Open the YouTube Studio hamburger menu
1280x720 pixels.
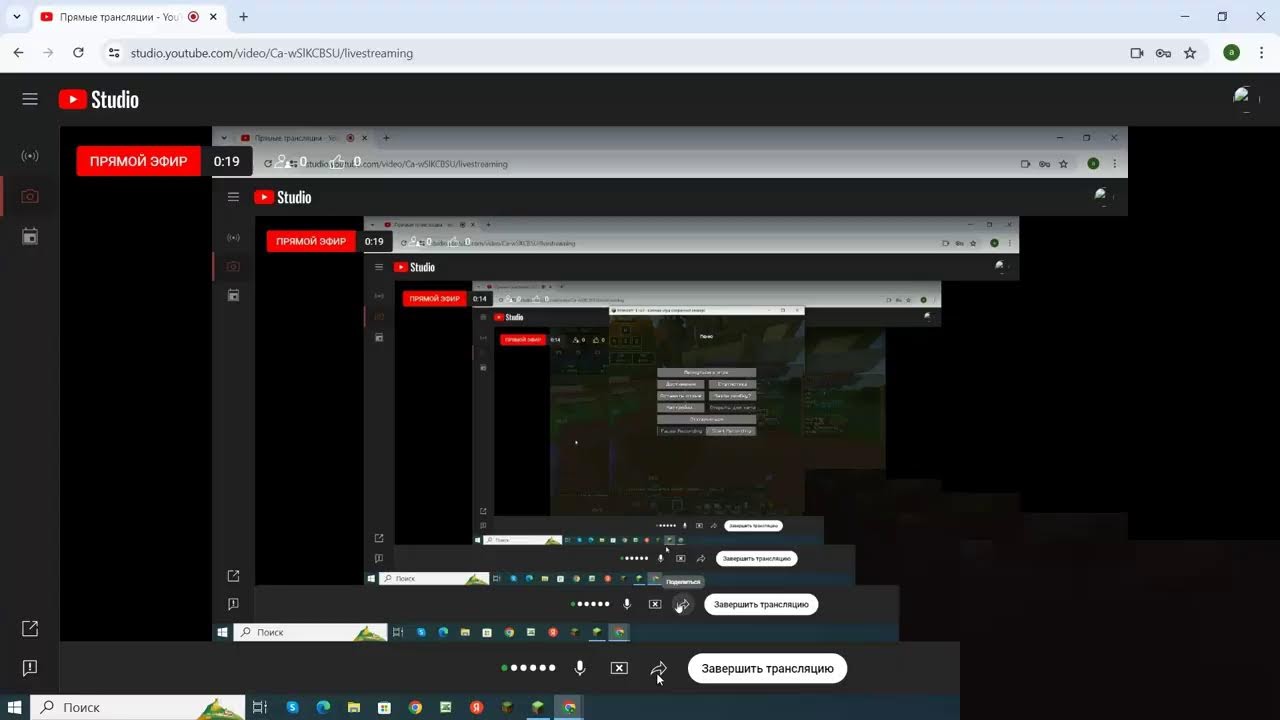30,99
